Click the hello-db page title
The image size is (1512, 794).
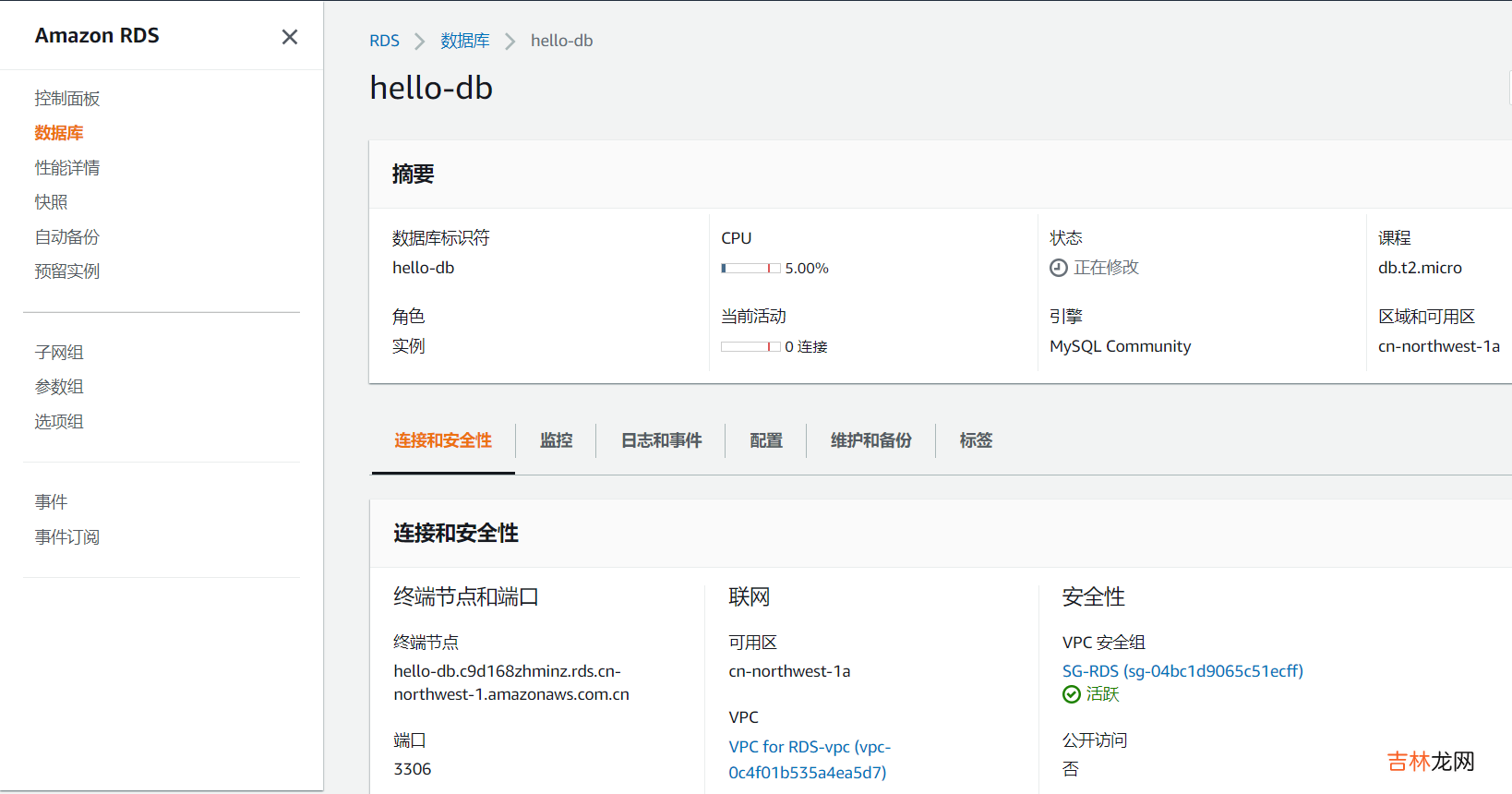click(x=431, y=88)
